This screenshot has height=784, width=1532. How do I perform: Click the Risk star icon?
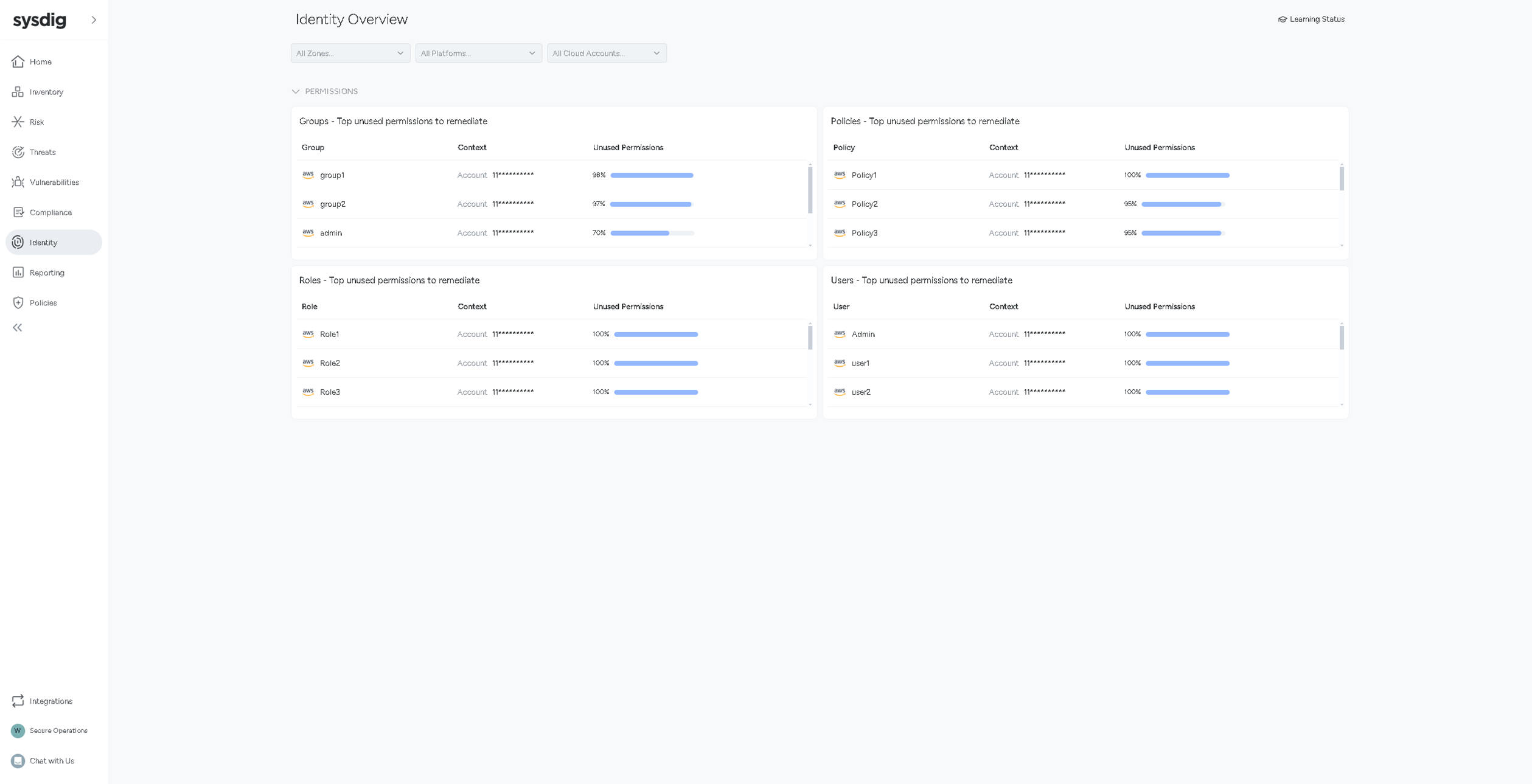coord(18,122)
